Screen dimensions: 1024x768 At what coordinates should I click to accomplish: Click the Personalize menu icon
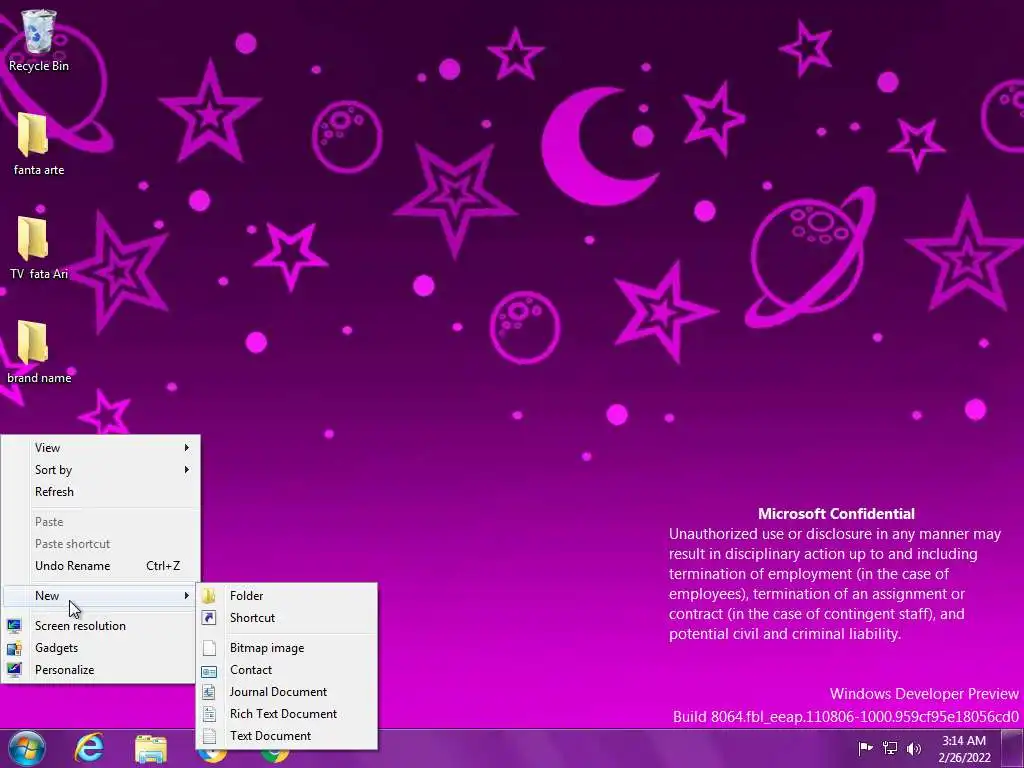tap(14, 669)
